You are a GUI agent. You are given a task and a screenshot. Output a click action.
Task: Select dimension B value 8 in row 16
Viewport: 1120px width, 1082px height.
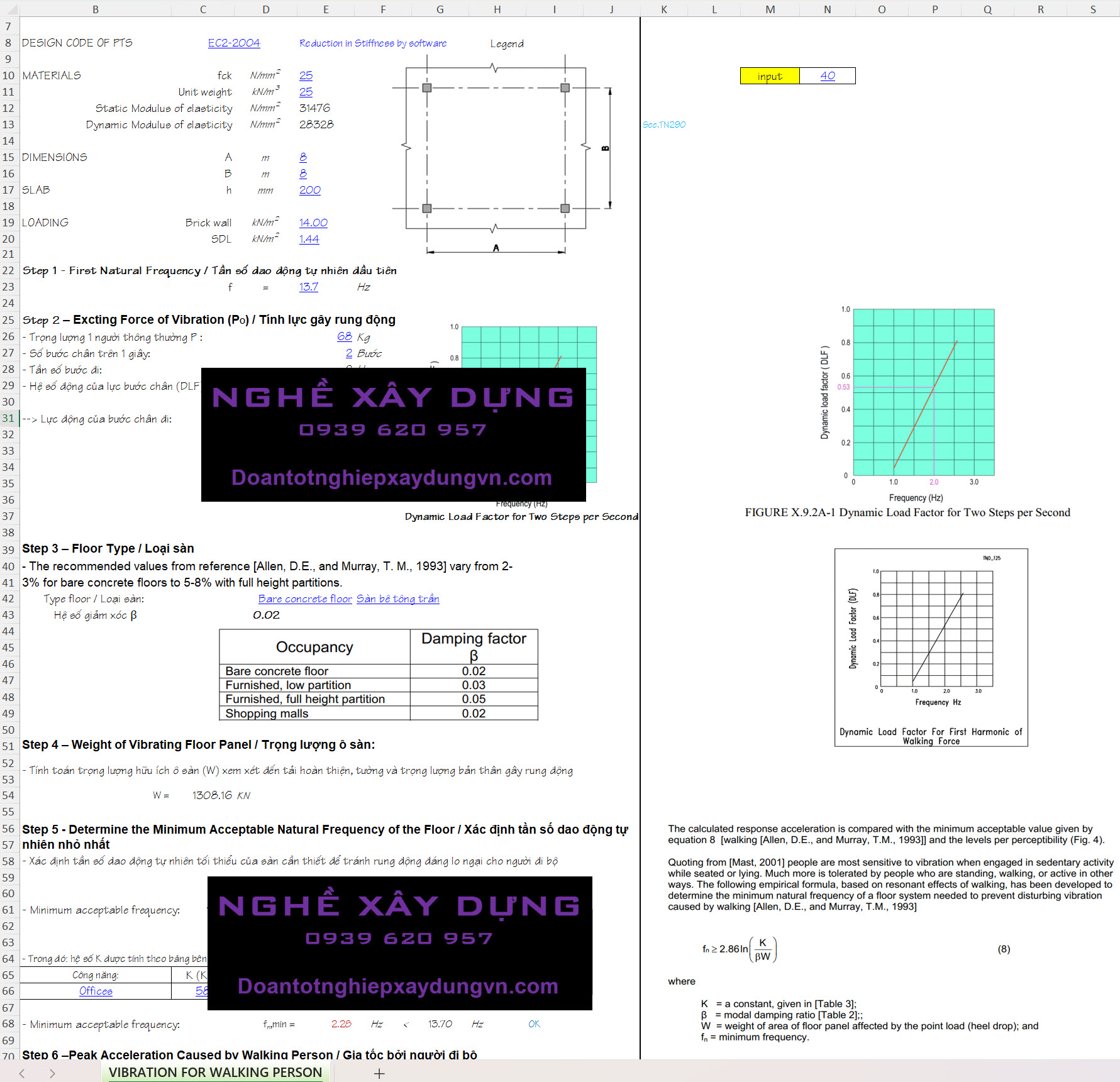tap(303, 174)
